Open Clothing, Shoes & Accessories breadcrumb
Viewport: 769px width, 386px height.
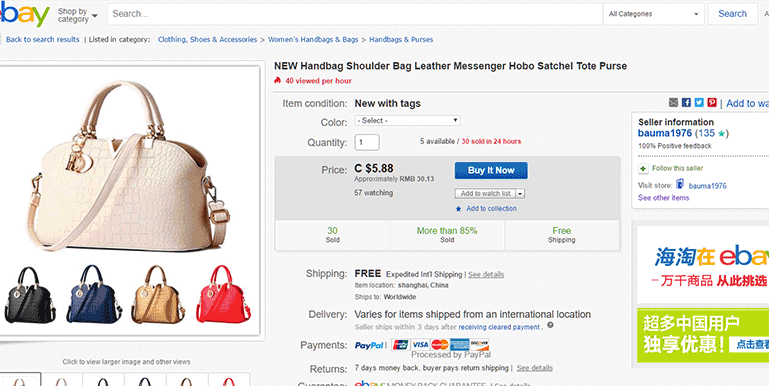[x=207, y=40]
